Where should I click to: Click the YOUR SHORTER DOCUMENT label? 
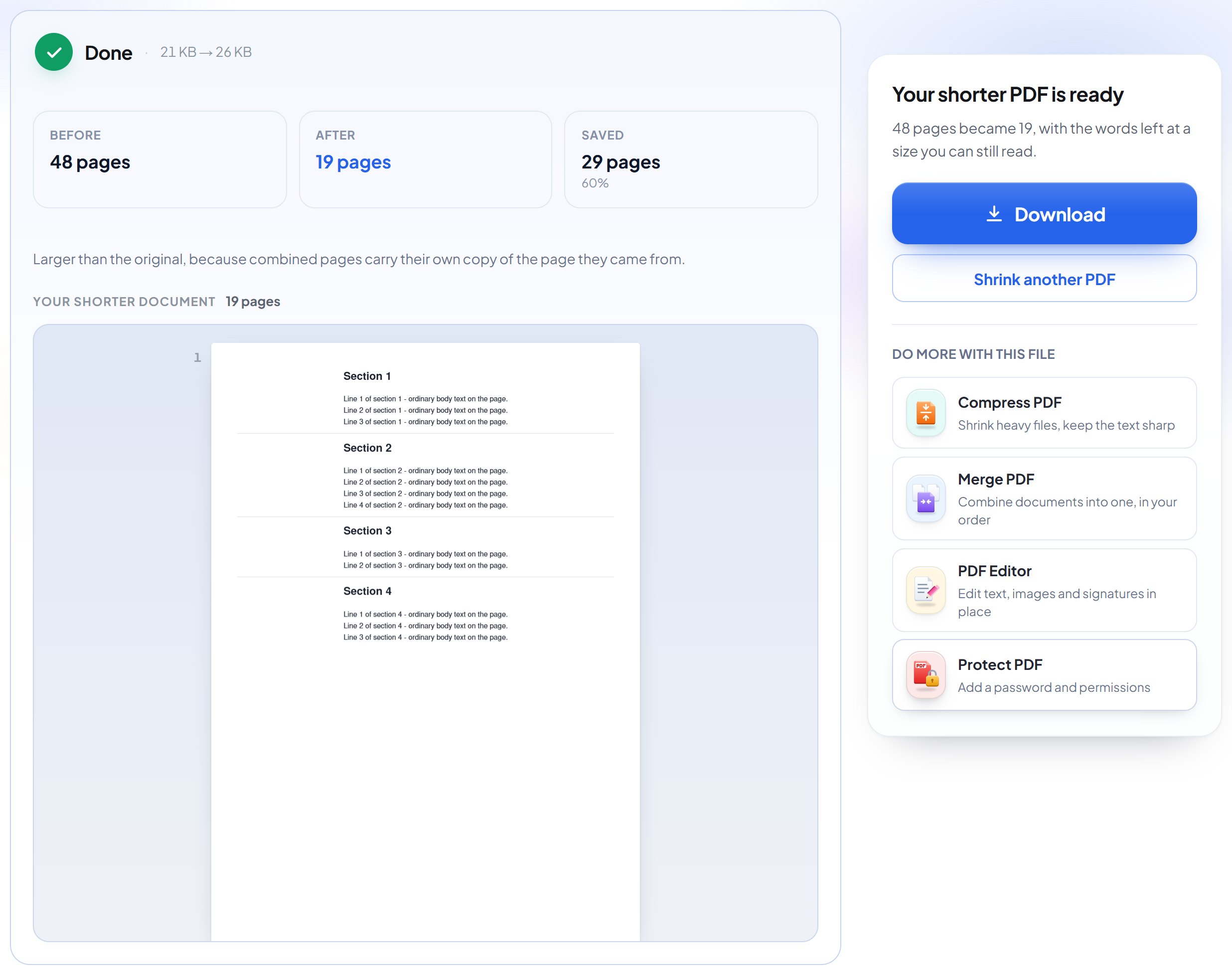coord(124,302)
